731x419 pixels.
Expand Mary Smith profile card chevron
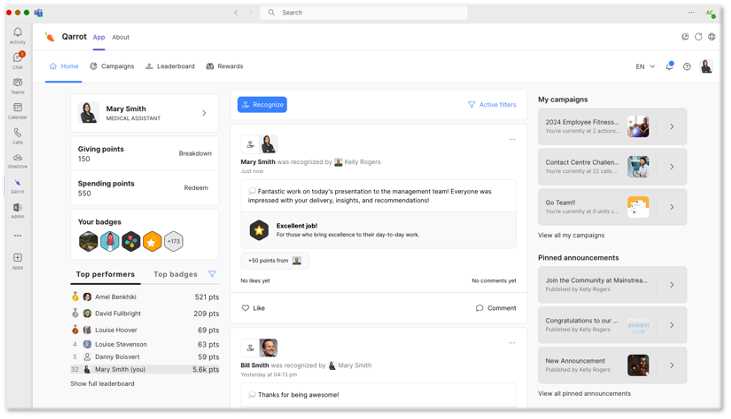204,113
